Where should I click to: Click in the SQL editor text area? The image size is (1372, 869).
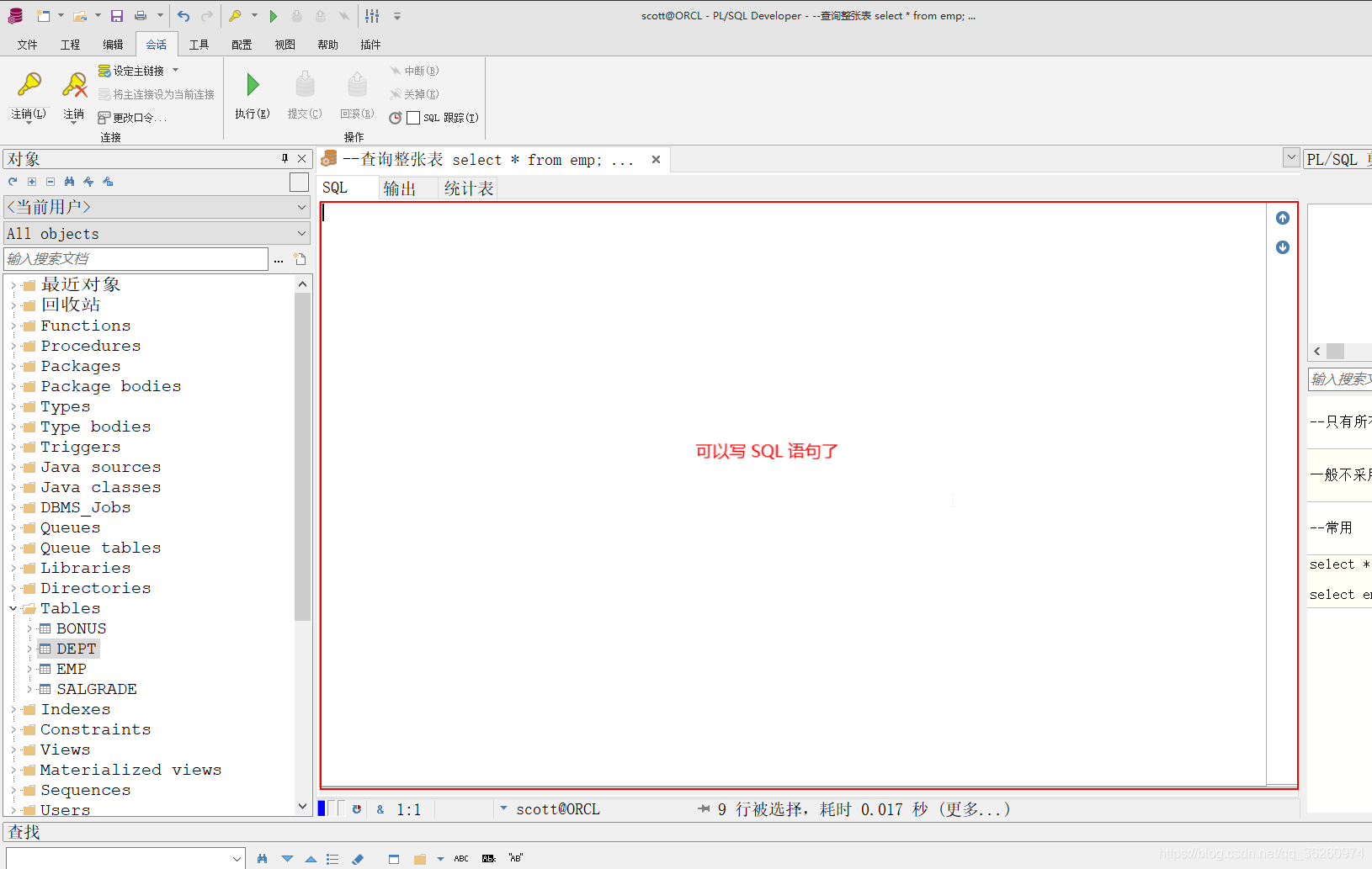tap(793, 495)
